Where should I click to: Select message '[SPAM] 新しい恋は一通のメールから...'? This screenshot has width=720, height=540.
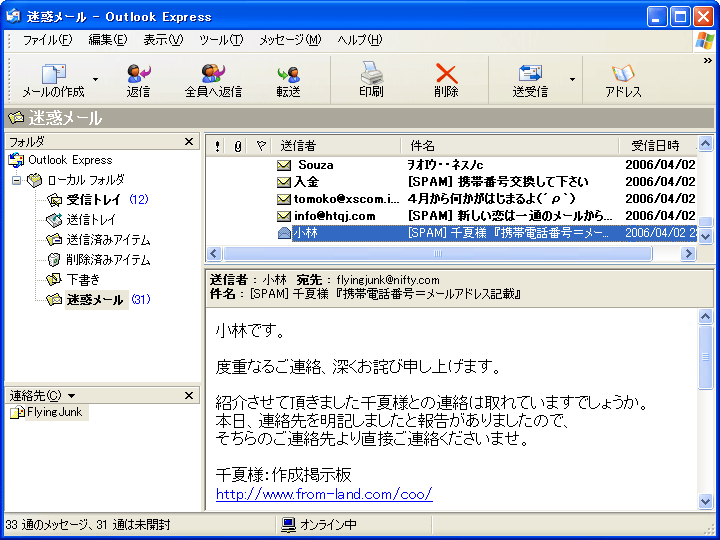(451, 216)
